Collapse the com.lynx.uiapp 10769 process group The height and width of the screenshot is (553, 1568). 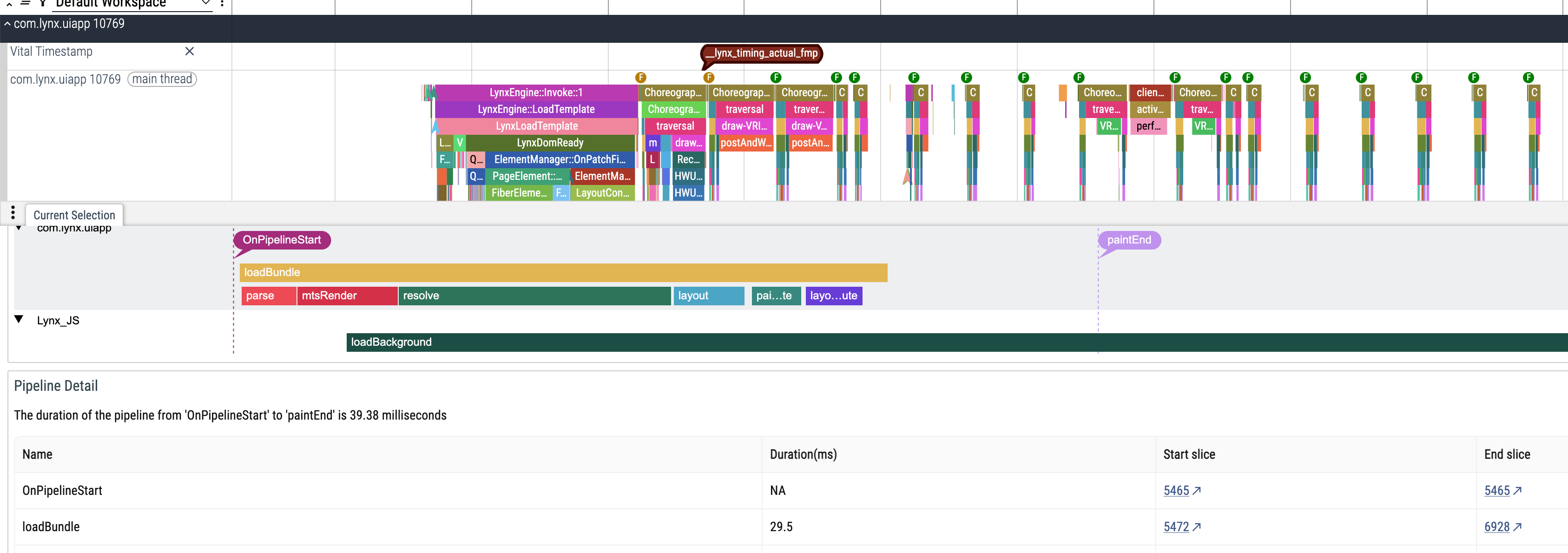(x=7, y=24)
